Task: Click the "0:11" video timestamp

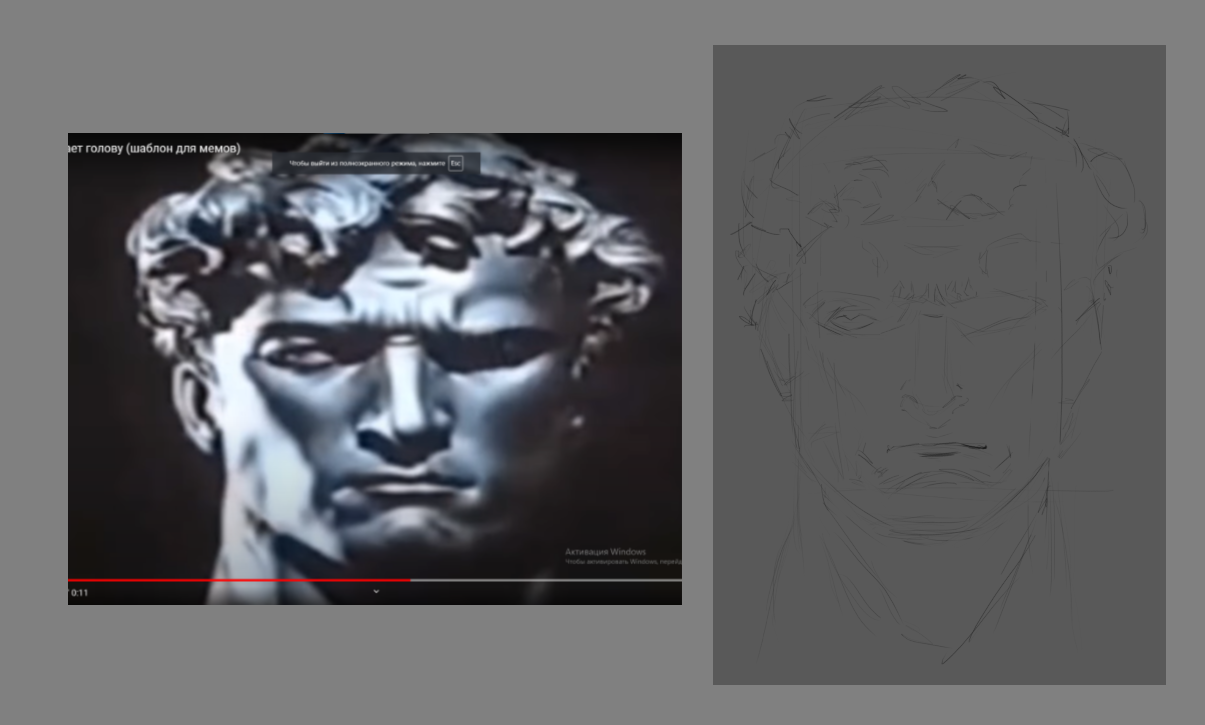Action: point(79,593)
